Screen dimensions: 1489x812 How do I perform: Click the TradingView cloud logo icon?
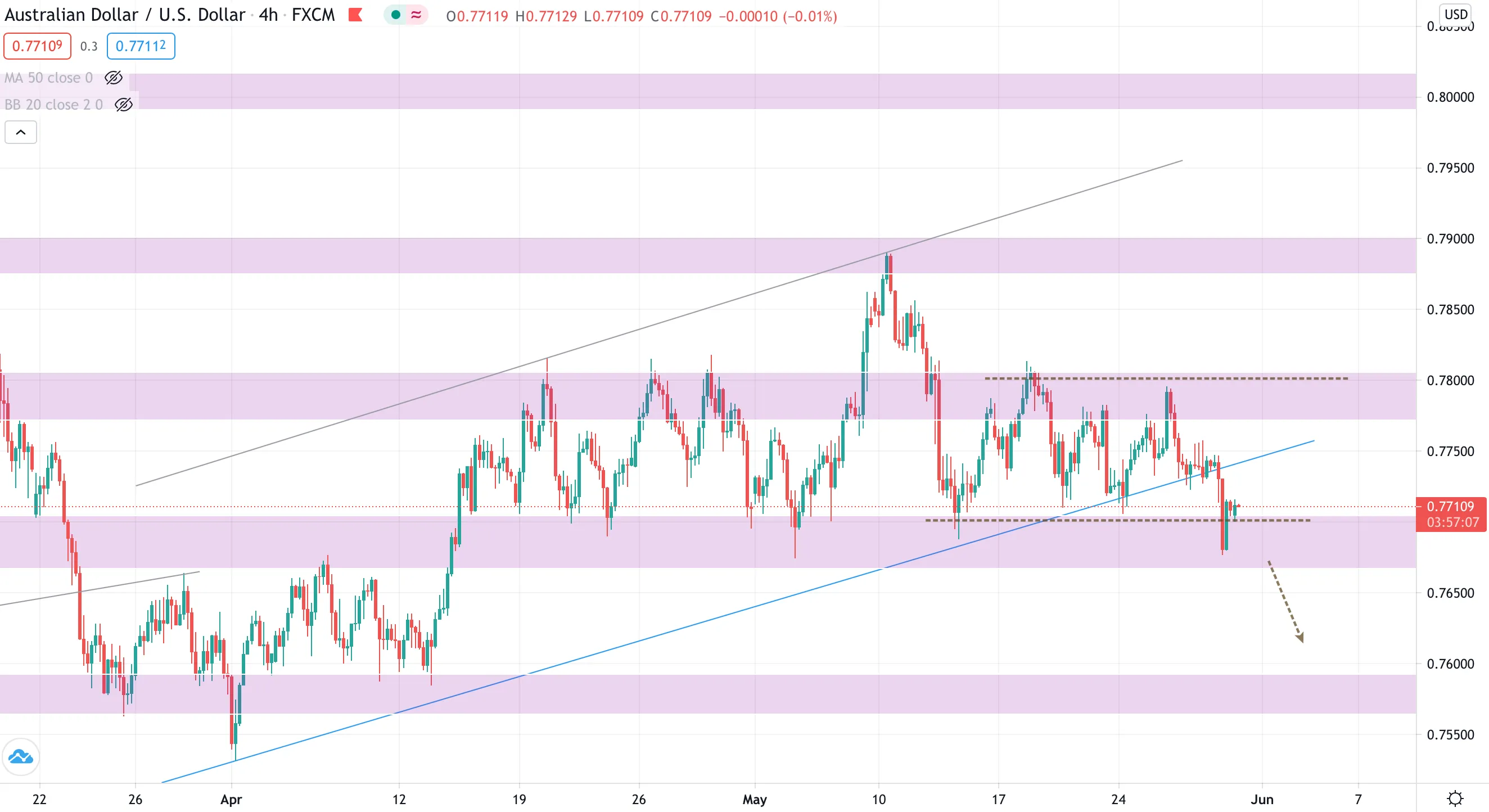pos(21,756)
